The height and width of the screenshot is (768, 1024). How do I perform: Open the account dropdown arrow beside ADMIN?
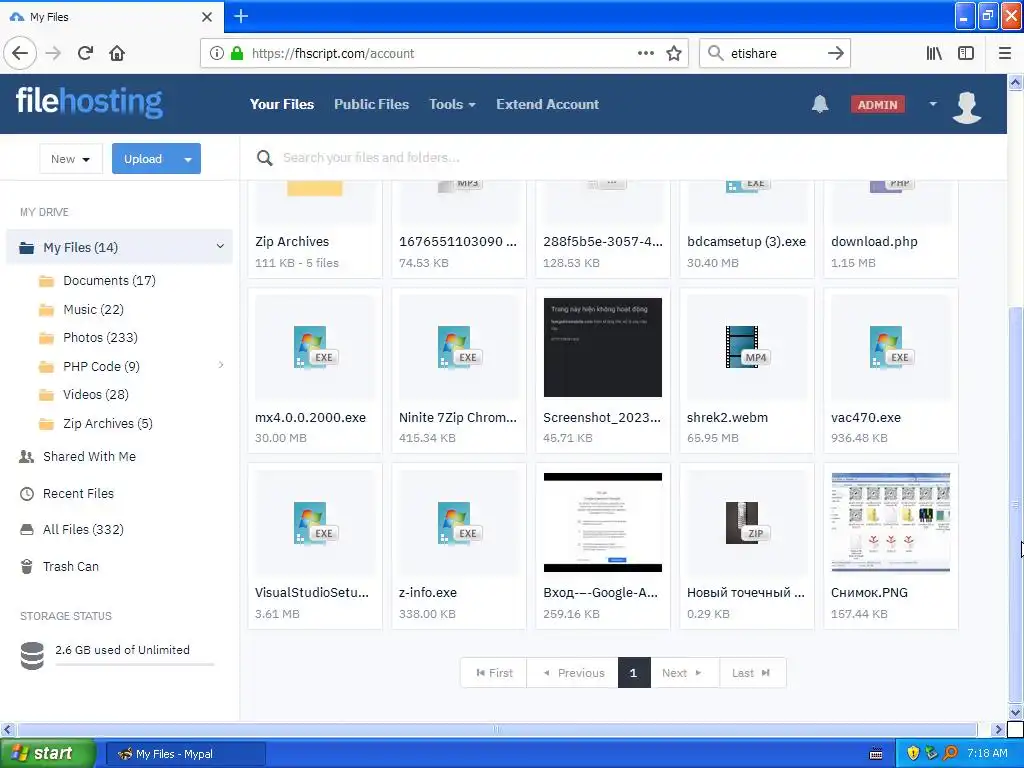click(x=933, y=104)
